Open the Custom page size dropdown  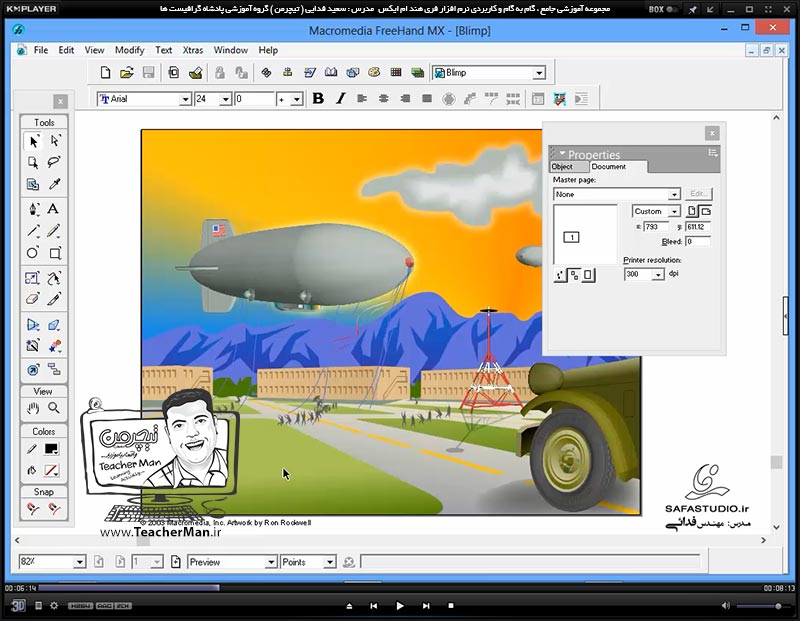click(x=674, y=211)
